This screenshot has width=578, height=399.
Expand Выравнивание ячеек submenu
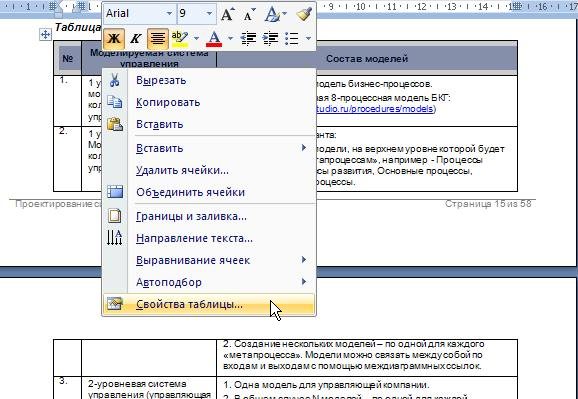(209, 260)
